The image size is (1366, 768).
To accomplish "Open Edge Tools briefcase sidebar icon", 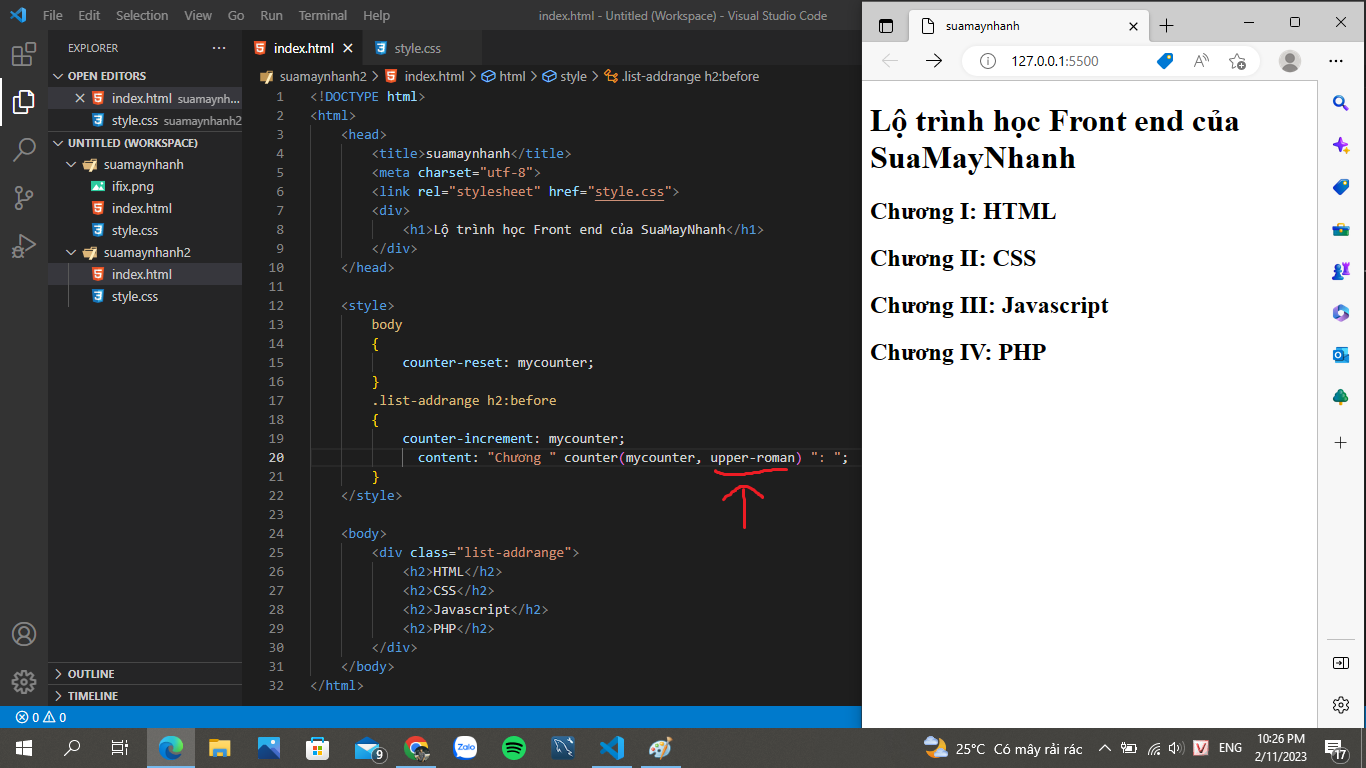I will click(x=1341, y=229).
